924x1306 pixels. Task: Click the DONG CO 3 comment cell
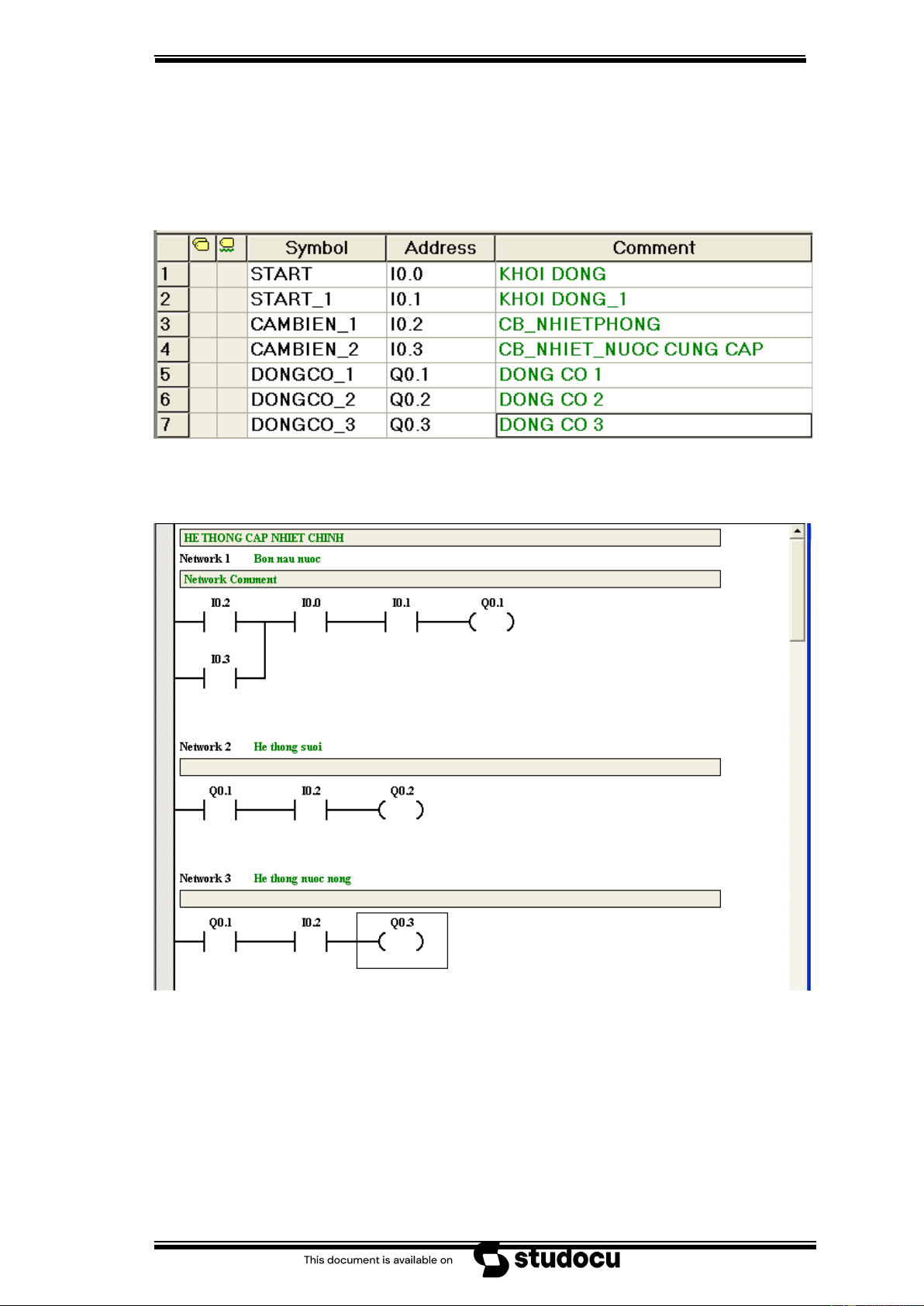coord(653,425)
